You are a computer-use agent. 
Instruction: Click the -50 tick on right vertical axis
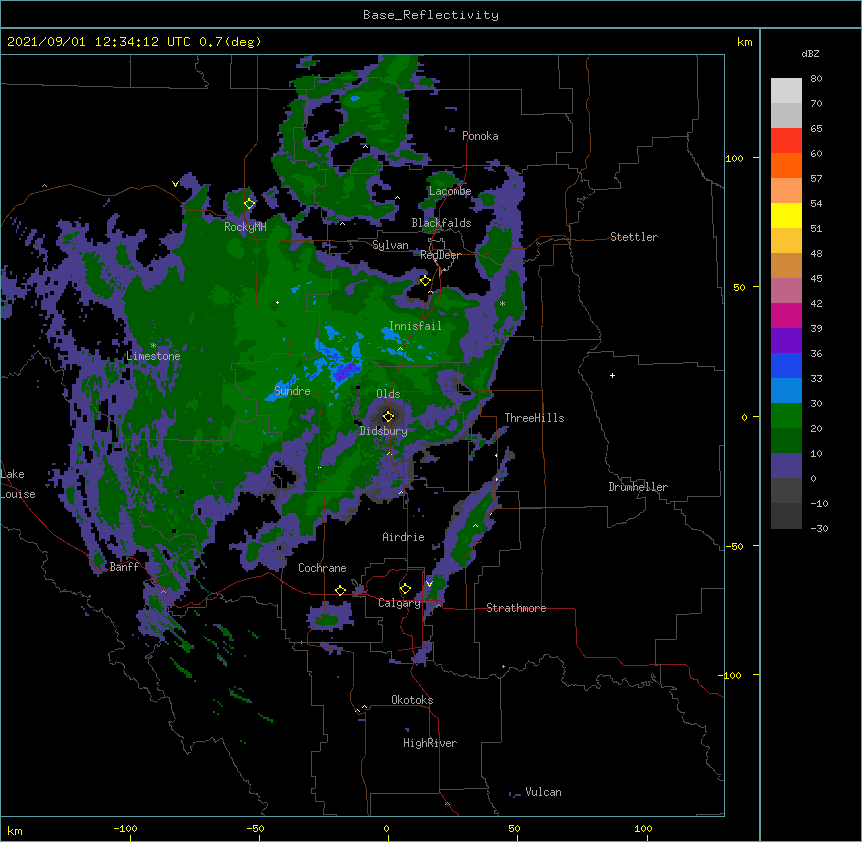[x=734, y=546]
